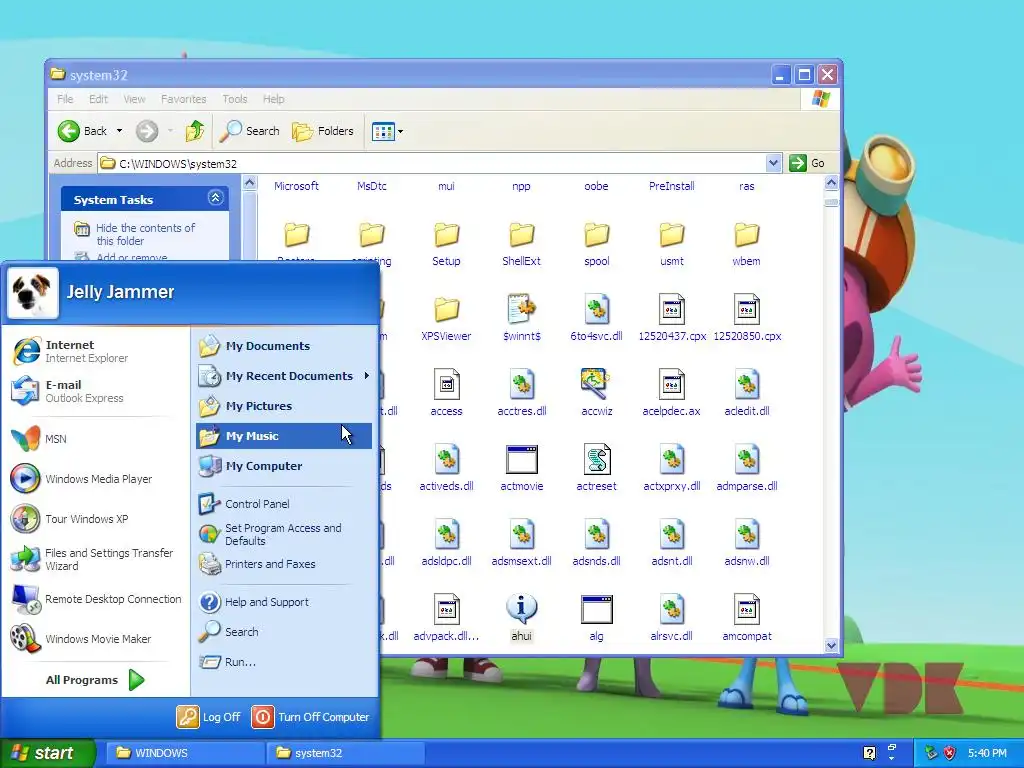The height and width of the screenshot is (768, 1024).
Task: Select the spool folder
Action: (x=596, y=244)
